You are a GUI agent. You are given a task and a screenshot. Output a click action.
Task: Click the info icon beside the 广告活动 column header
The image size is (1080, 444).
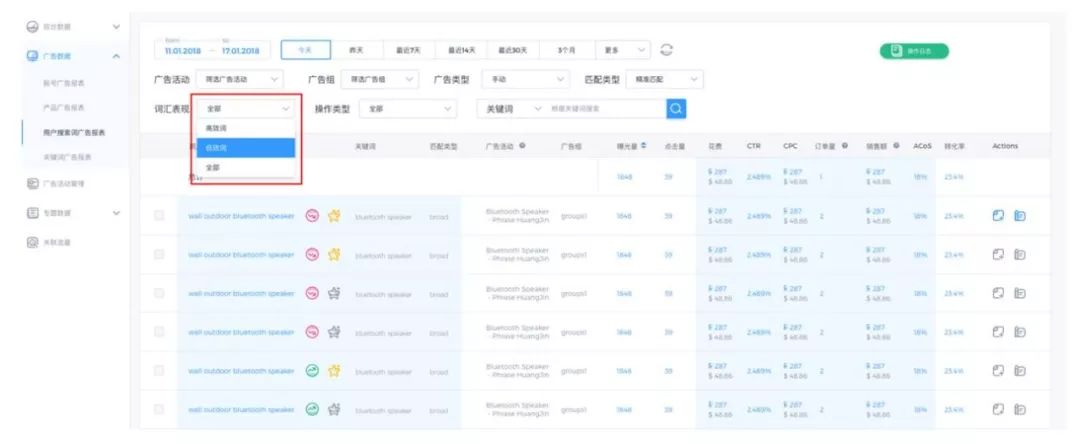(x=523, y=146)
